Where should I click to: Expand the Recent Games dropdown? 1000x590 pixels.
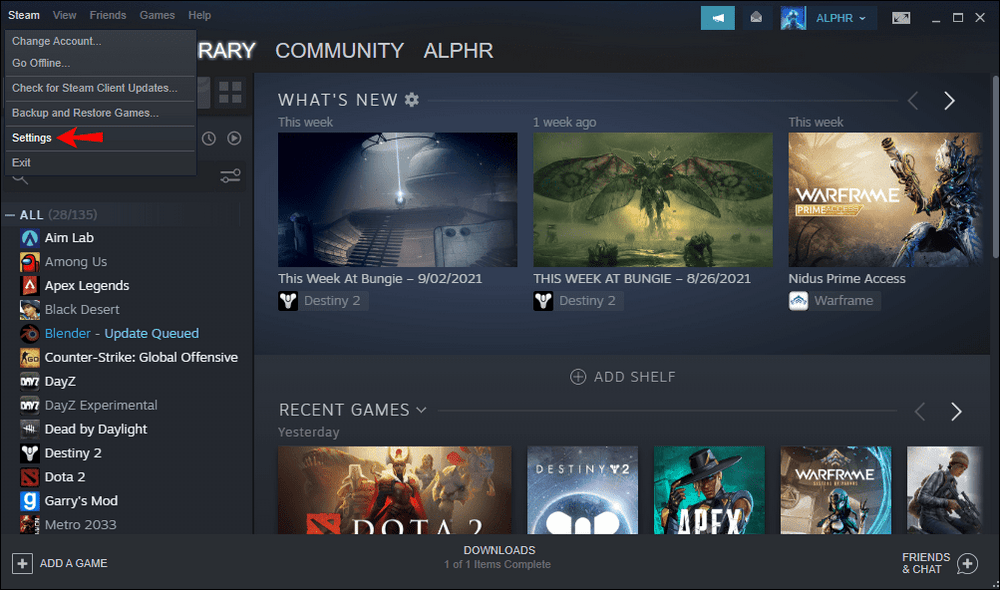[x=421, y=410]
